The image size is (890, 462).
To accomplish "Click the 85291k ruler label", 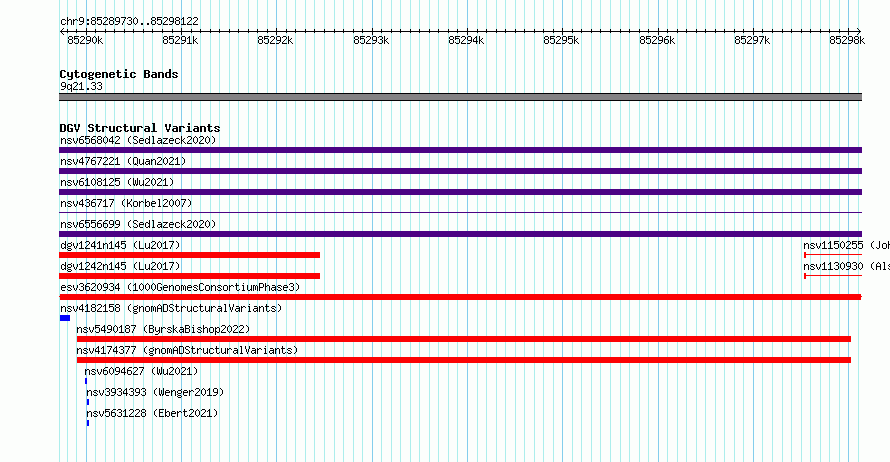I will point(180,40).
